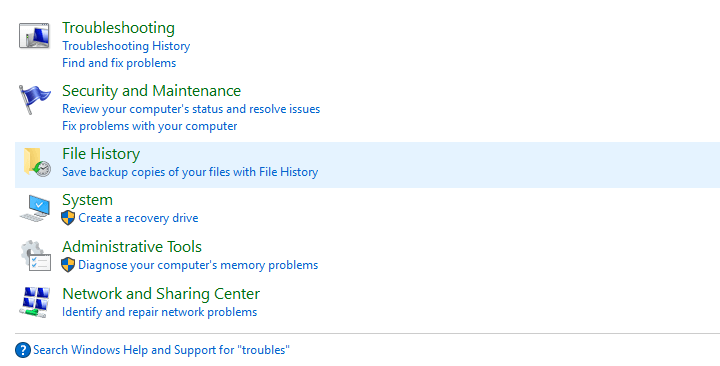Select Find and fix problems

tap(119, 63)
